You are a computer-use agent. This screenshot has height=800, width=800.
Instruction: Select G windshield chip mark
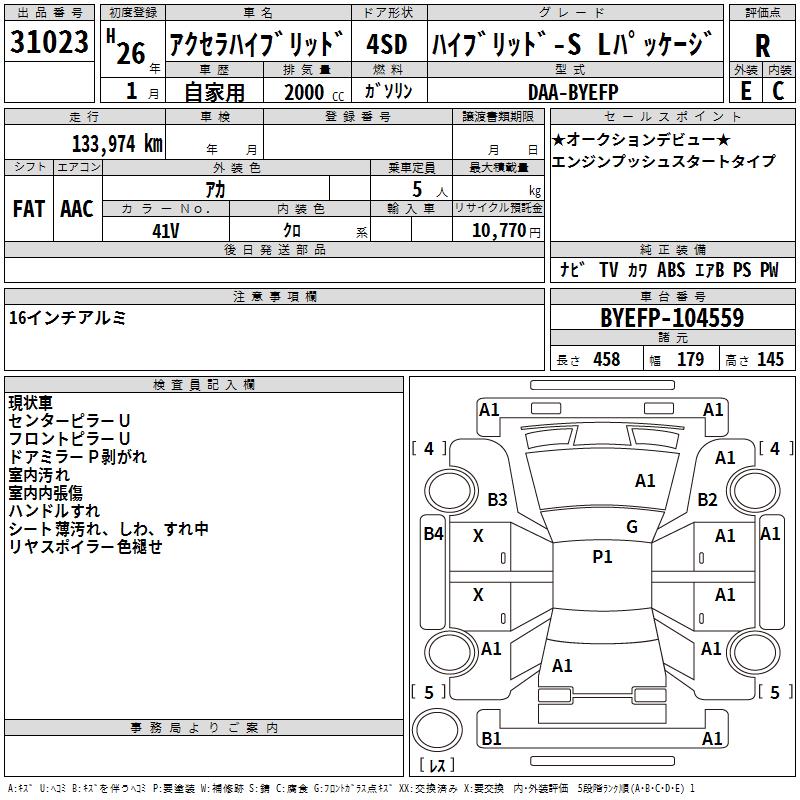(x=632, y=527)
